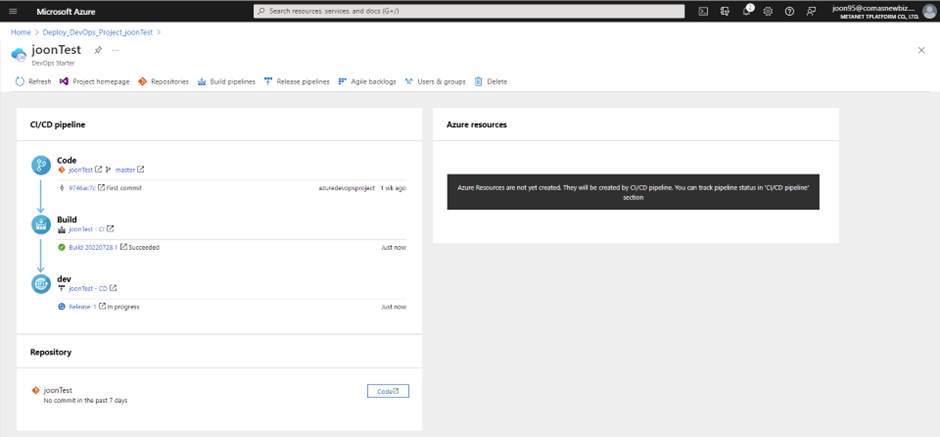
Task: Click the DevOps Starter cloud icon
Action: coord(19,54)
